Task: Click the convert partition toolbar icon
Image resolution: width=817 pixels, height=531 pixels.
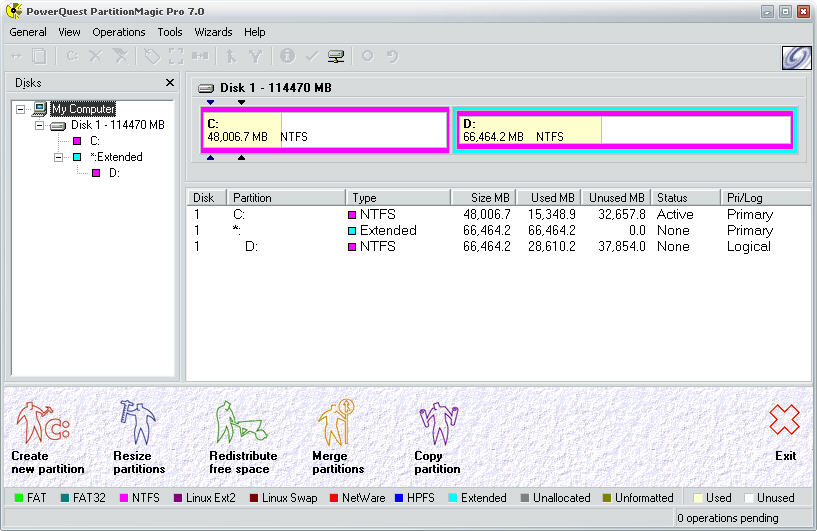Action: 200,56
